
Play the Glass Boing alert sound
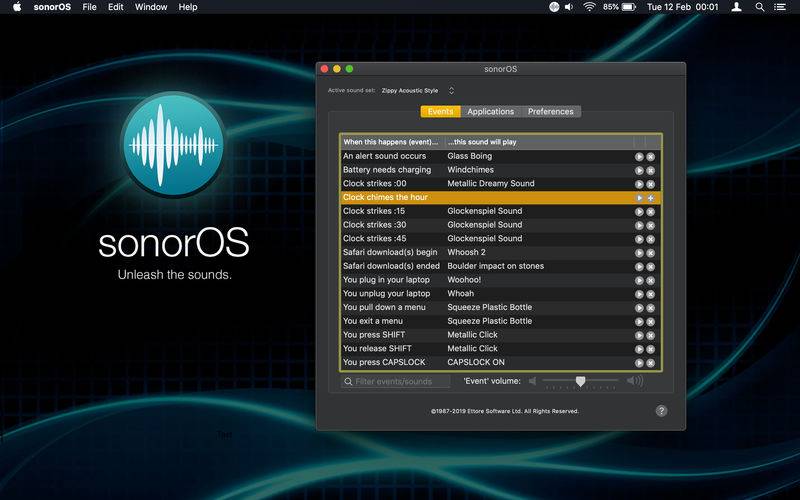coord(639,157)
